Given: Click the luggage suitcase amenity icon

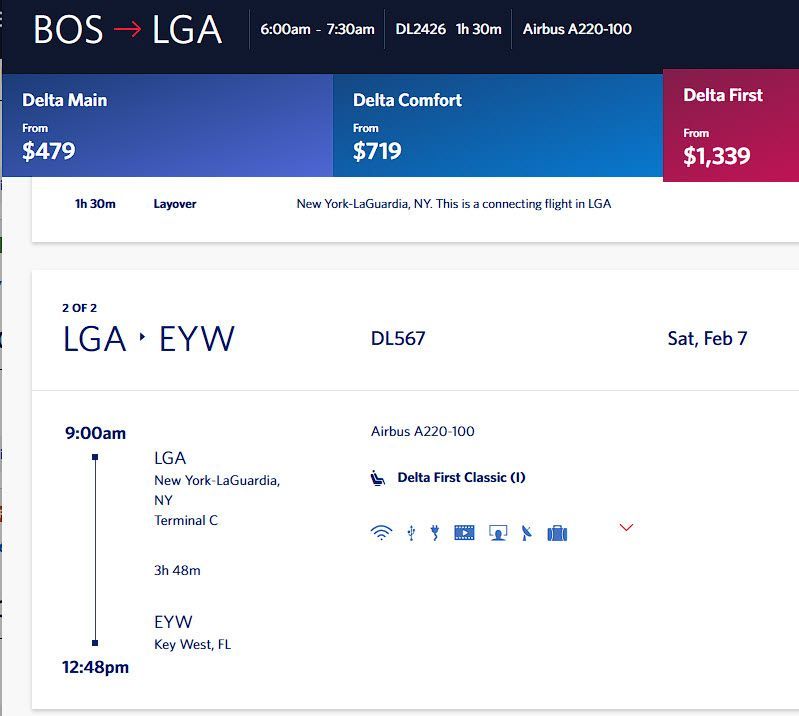Looking at the screenshot, I should pyautogui.click(x=557, y=533).
